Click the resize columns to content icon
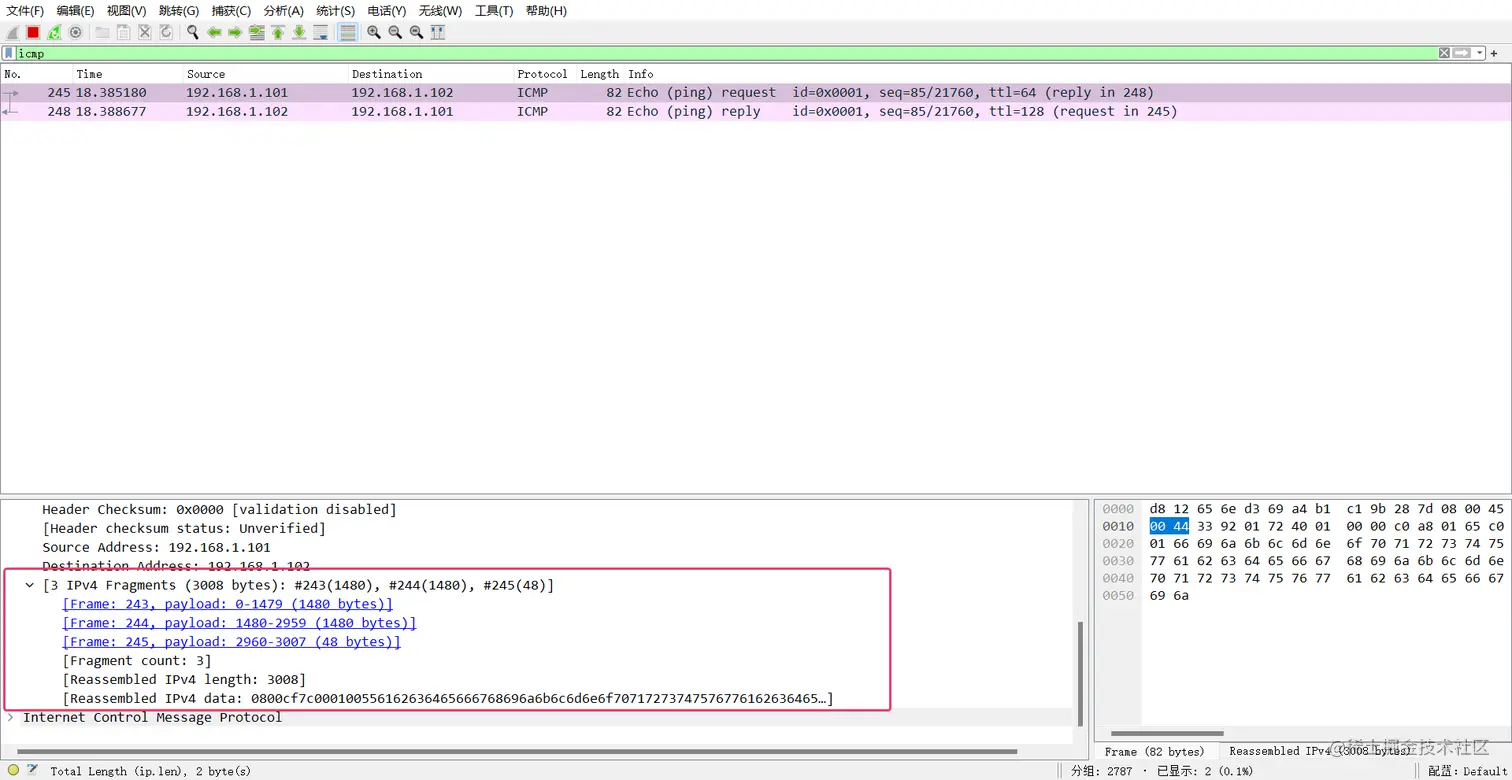The width and height of the screenshot is (1512, 780). pos(438,32)
